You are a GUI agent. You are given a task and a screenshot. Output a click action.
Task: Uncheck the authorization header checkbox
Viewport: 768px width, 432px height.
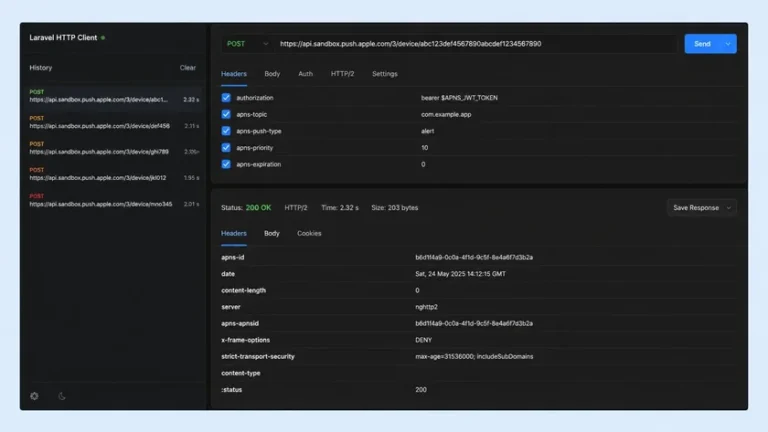[x=226, y=97]
